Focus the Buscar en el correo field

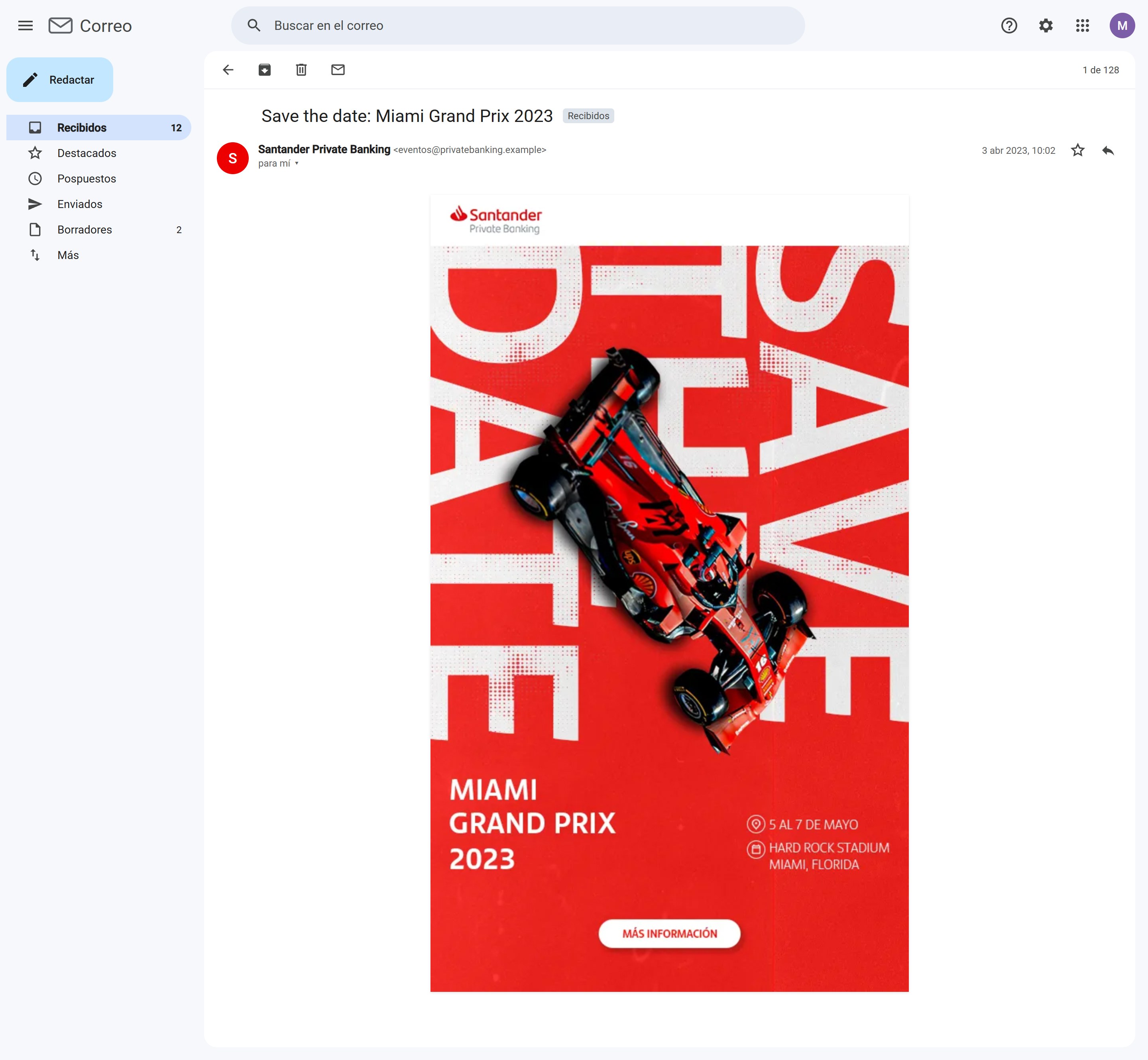[517, 25]
